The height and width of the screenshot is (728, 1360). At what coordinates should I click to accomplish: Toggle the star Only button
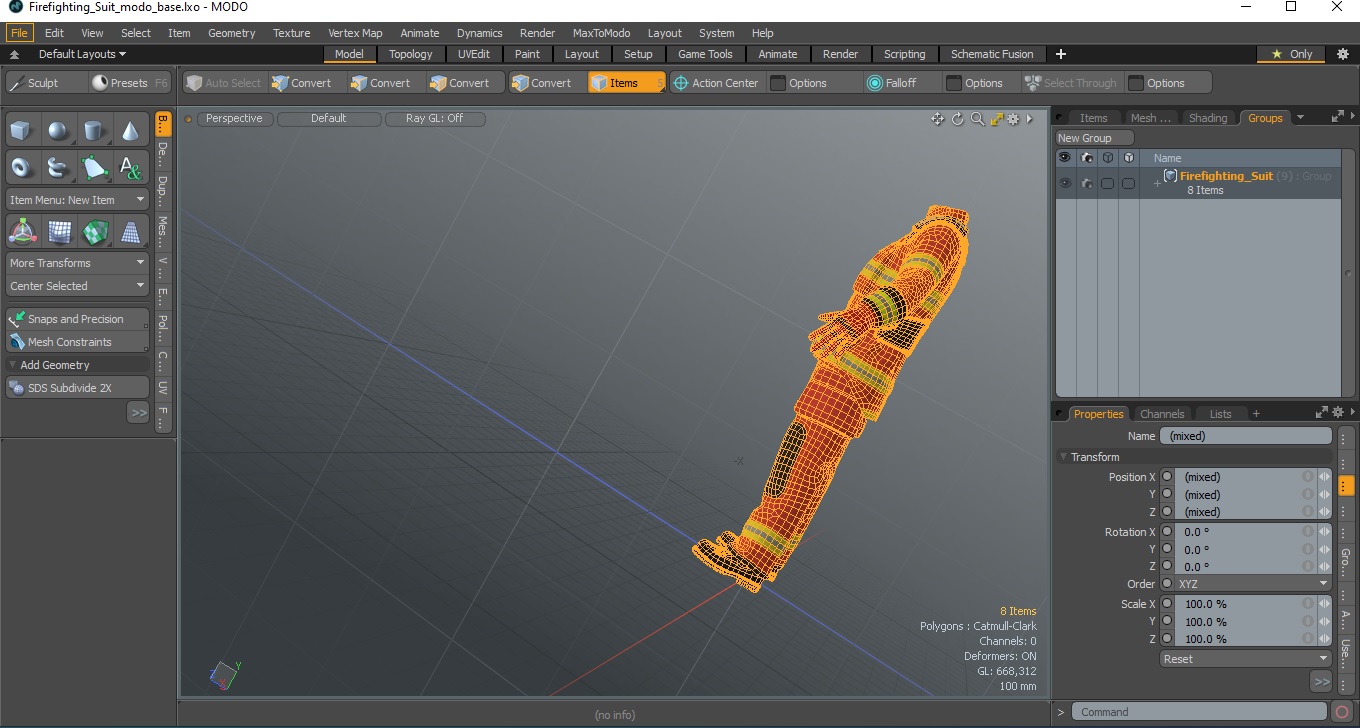click(x=1292, y=54)
